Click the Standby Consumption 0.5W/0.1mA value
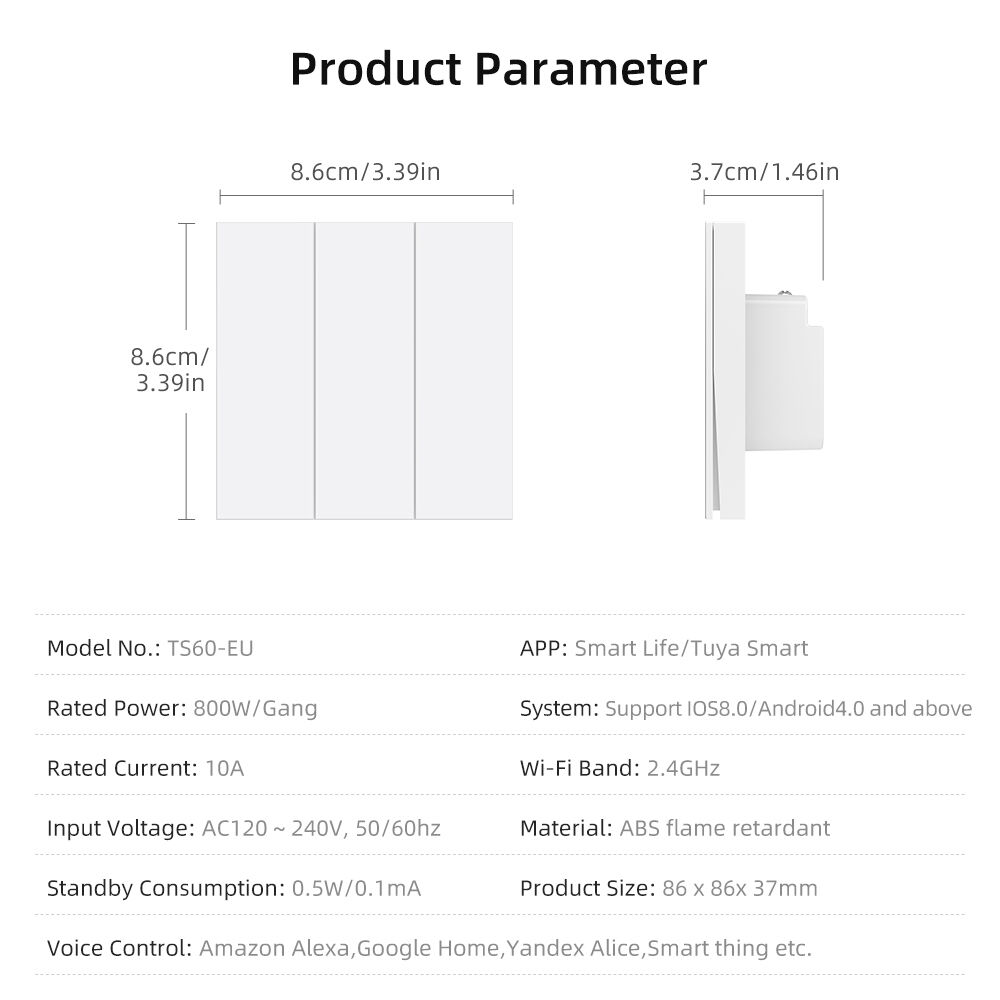Viewport: 1000px width, 1000px height. [356, 888]
